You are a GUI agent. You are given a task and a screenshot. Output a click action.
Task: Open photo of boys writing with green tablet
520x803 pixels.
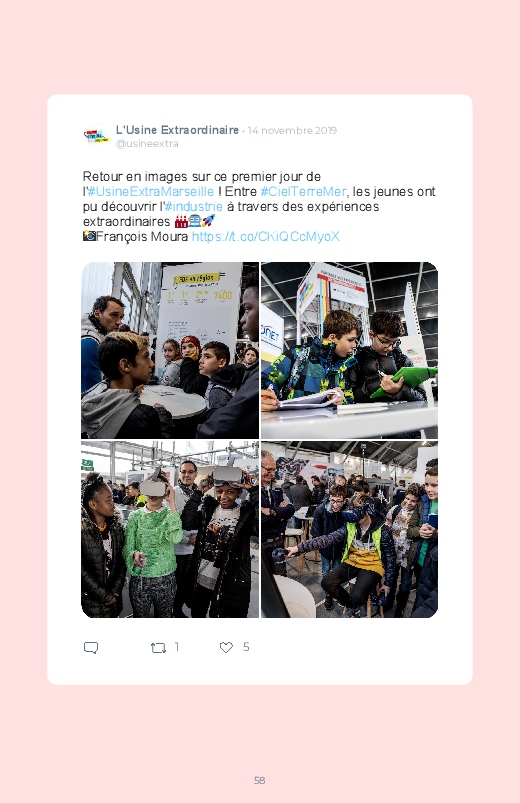click(x=349, y=350)
